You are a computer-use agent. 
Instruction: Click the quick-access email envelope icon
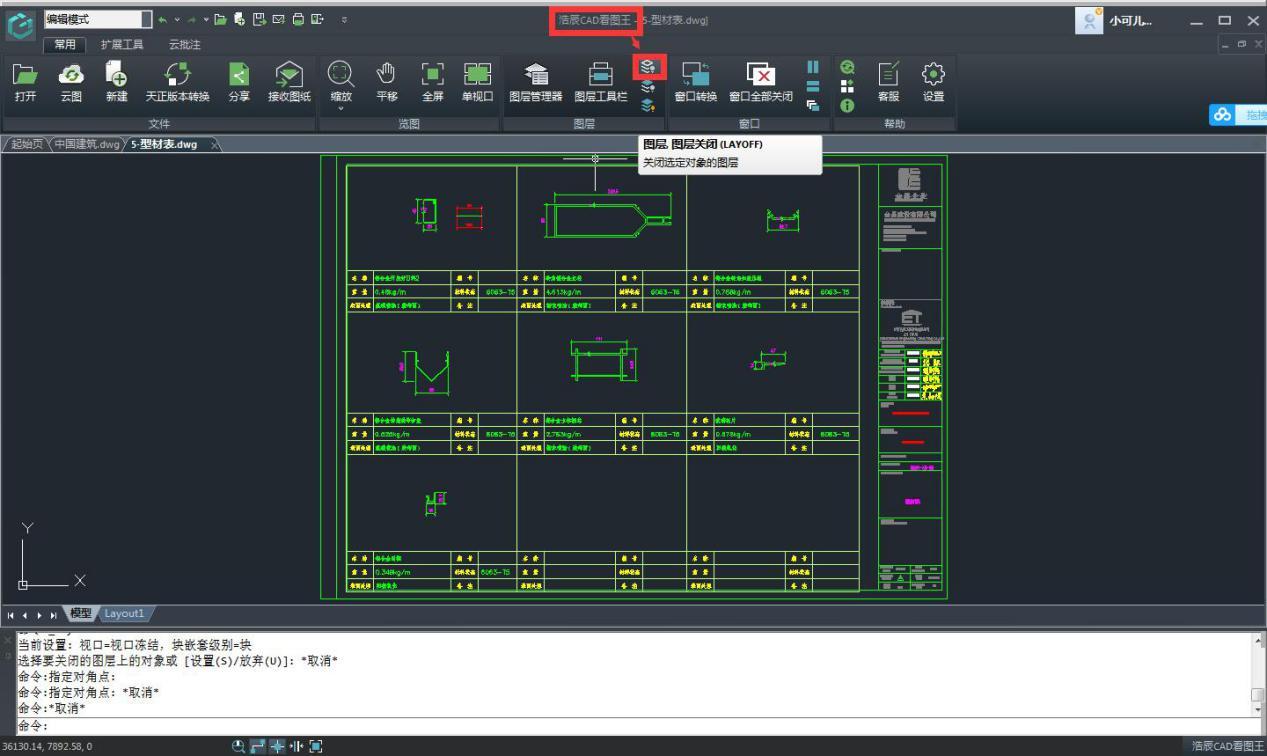point(278,19)
